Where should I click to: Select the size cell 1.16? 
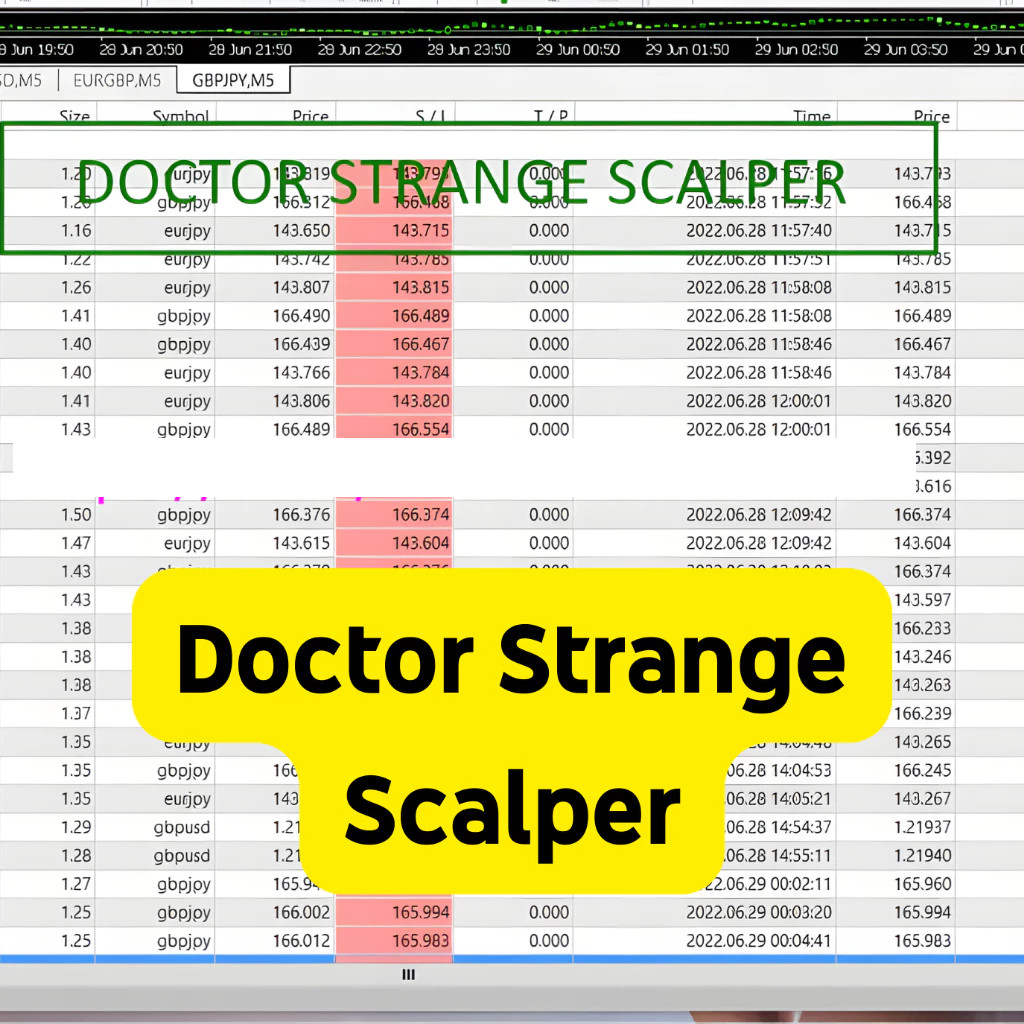pos(76,231)
